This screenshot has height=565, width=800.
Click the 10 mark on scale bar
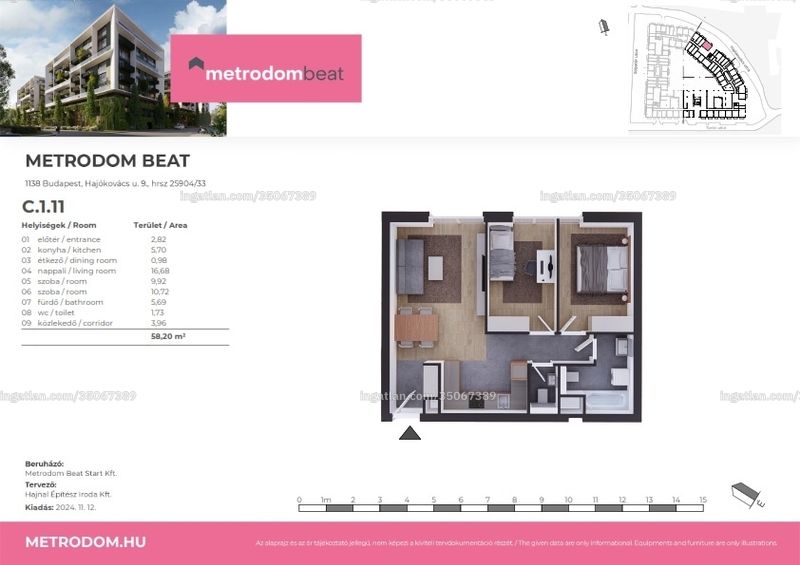(568, 500)
